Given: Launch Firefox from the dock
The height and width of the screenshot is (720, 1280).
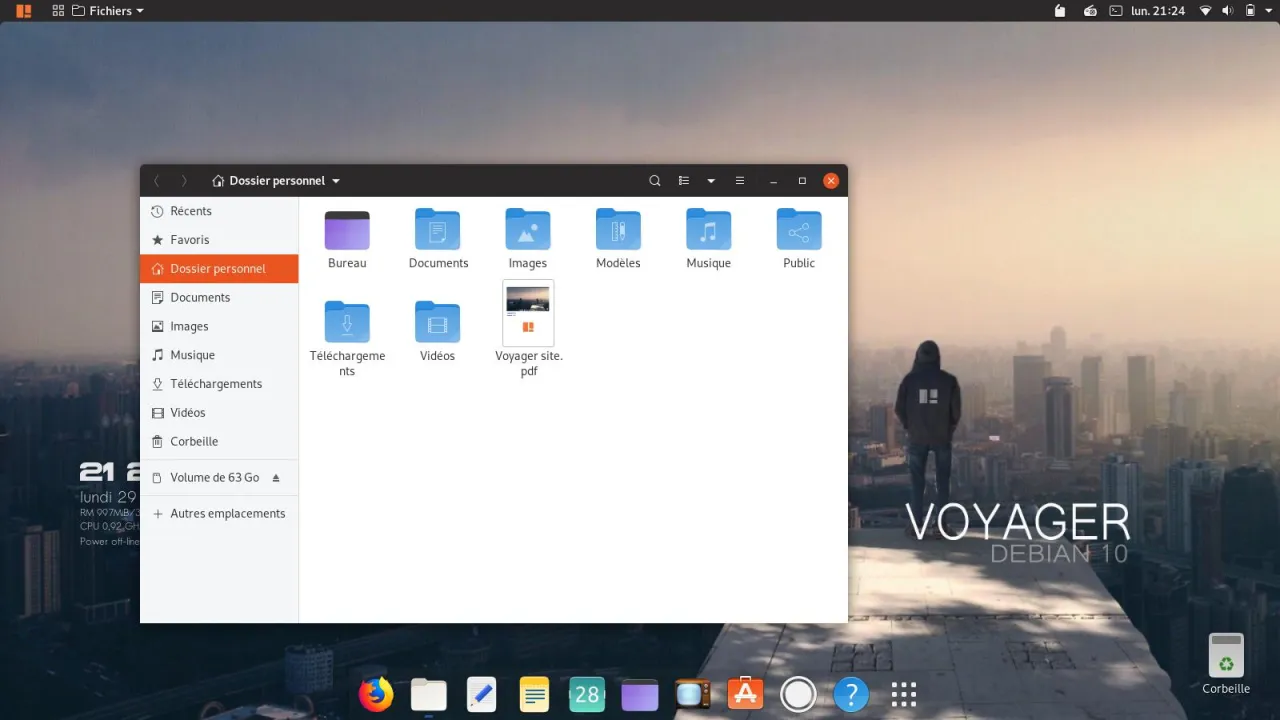Looking at the screenshot, I should pos(376,694).
